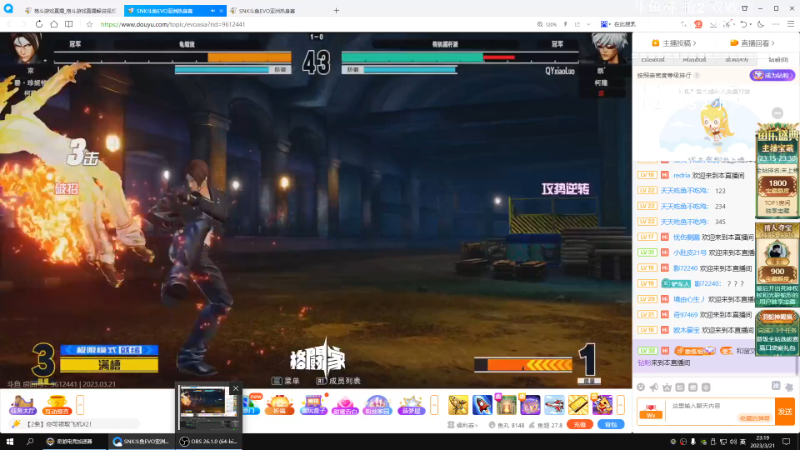Screen dimensions: 800x450
Task: Open the Windows notification center icon
Action: [786, 441]
